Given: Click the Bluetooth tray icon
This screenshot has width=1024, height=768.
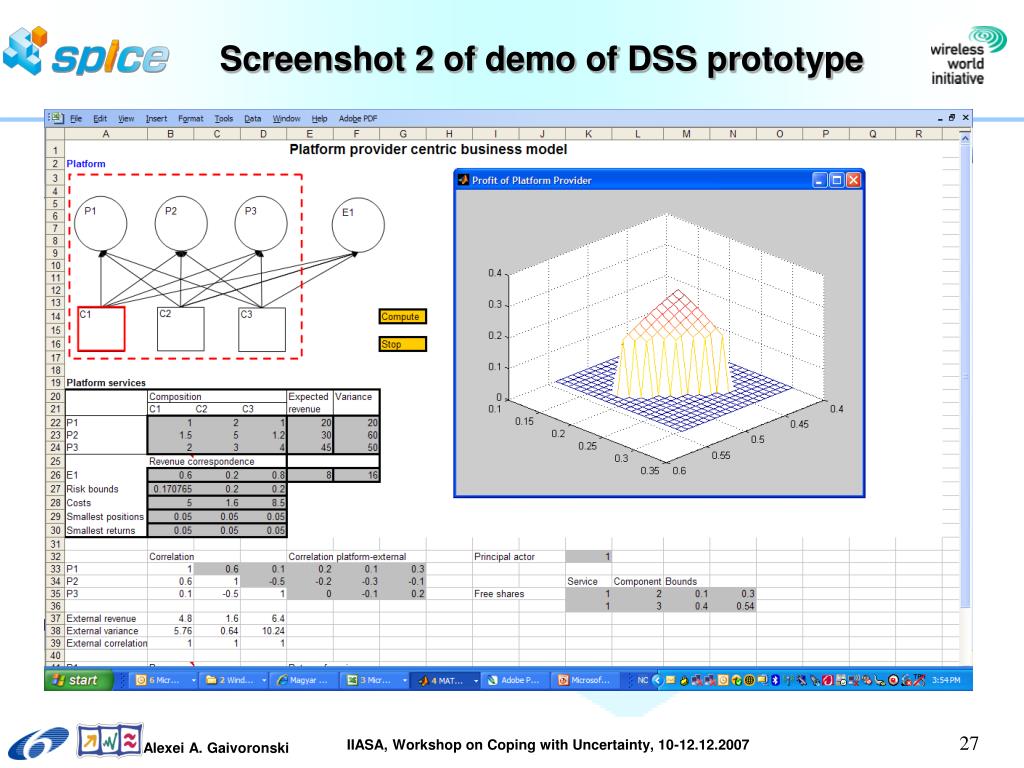Looking at the screenshot, I should 775,680.
